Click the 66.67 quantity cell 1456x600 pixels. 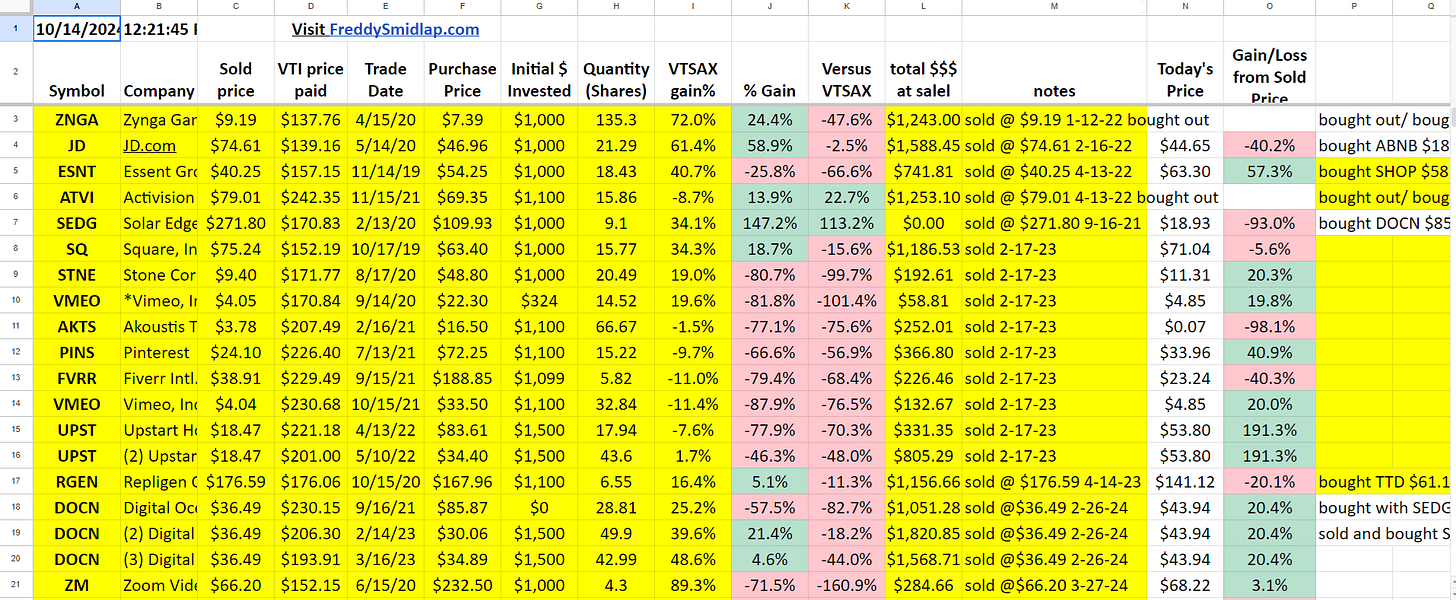click(616, 326)
